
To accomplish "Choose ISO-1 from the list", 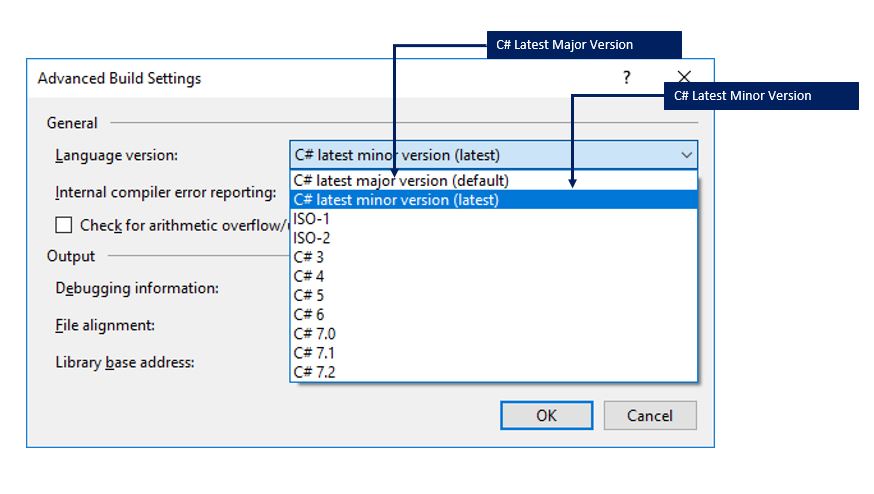I will [x=312, y=219].
